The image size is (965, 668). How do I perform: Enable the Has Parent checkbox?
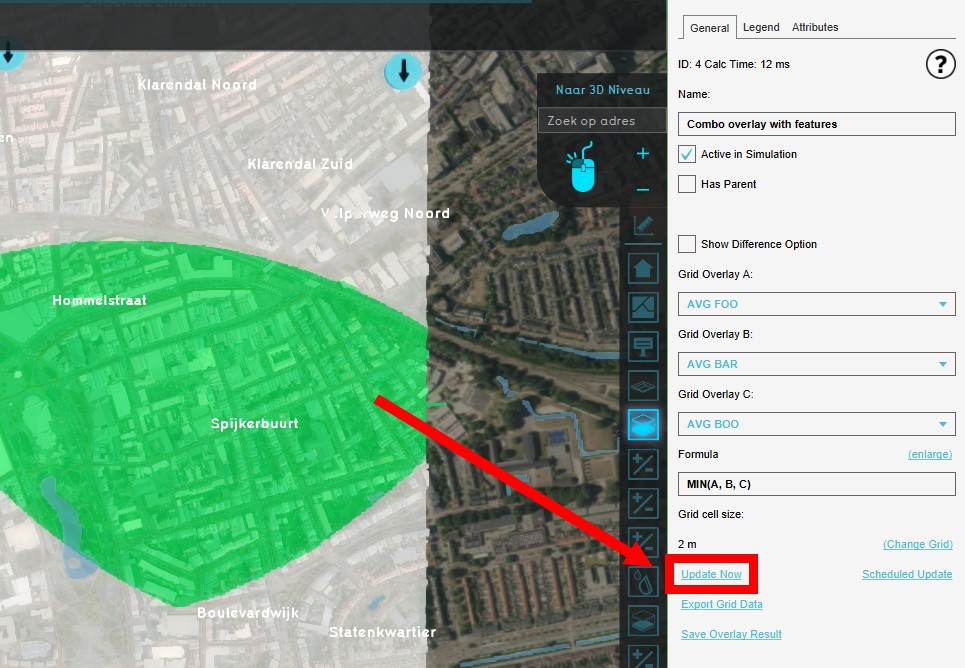pos(687,184)
